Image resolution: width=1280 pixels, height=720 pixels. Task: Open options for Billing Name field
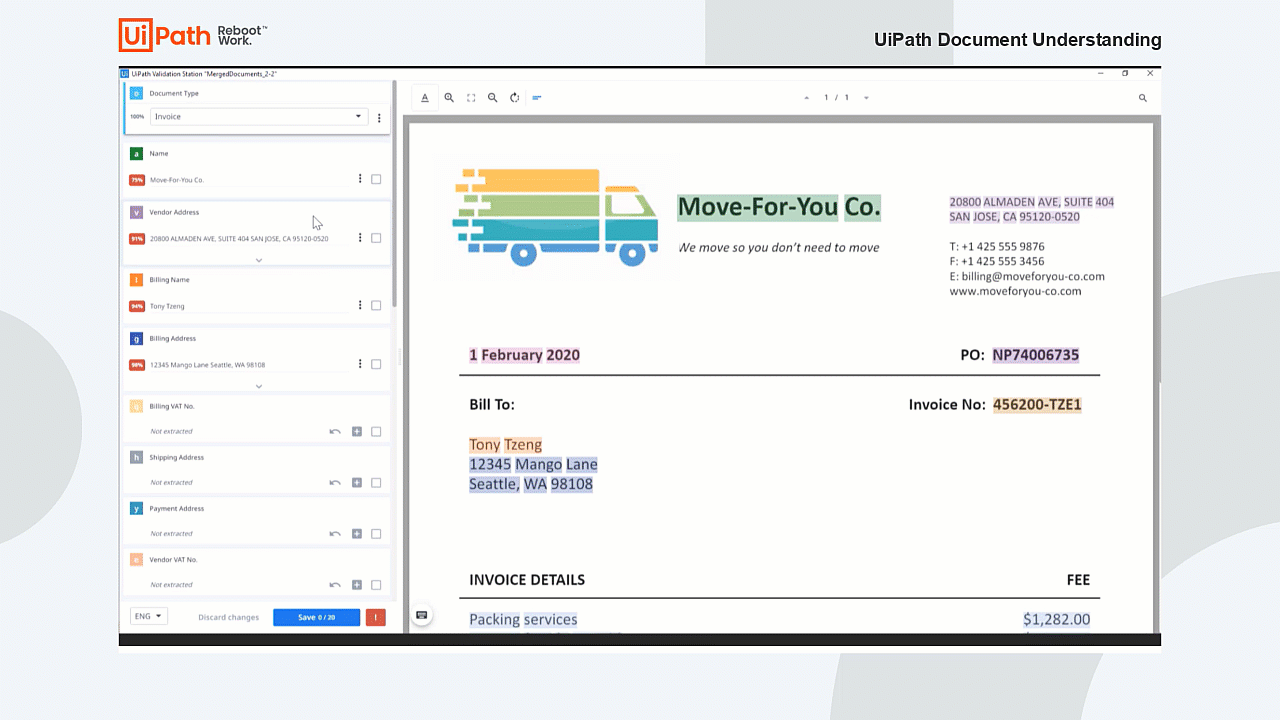360,305
